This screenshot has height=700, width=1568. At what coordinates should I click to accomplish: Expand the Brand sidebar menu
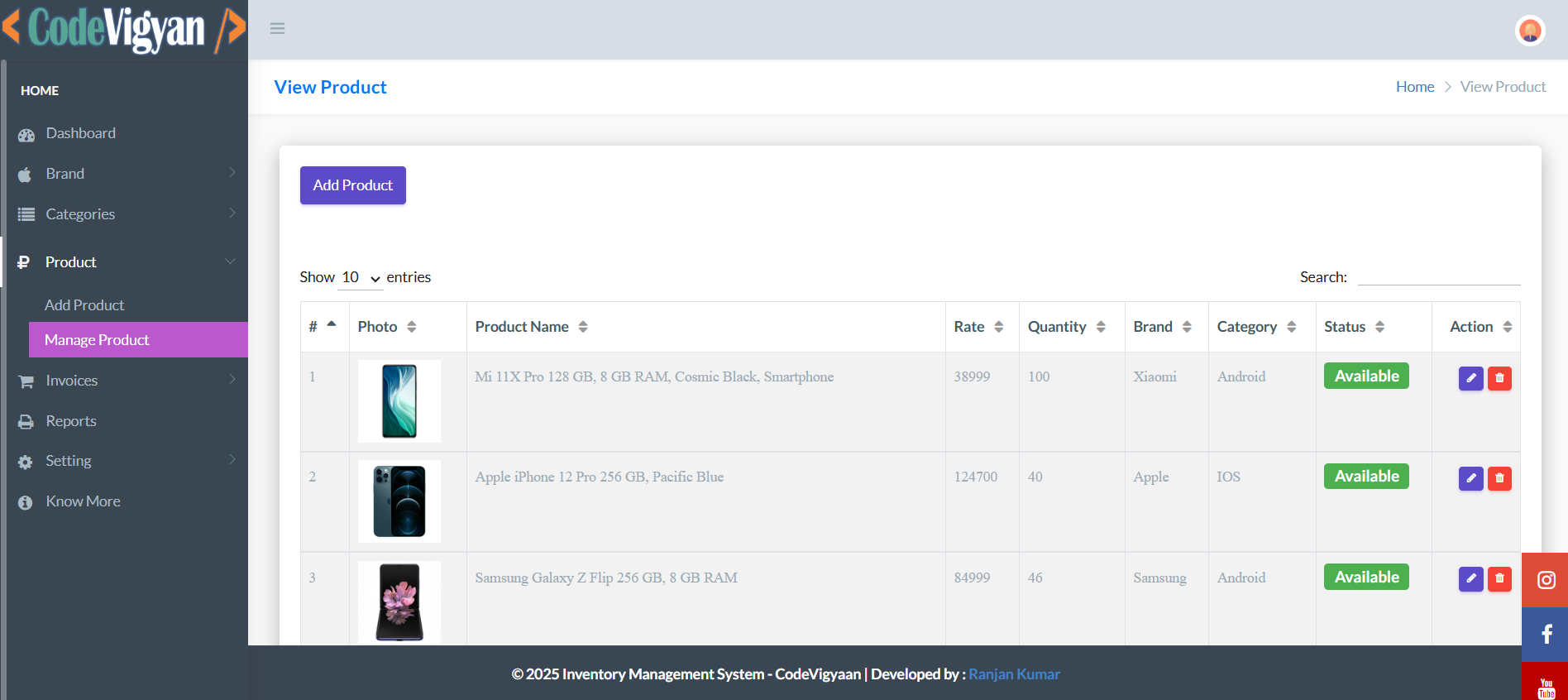[124, 174]
